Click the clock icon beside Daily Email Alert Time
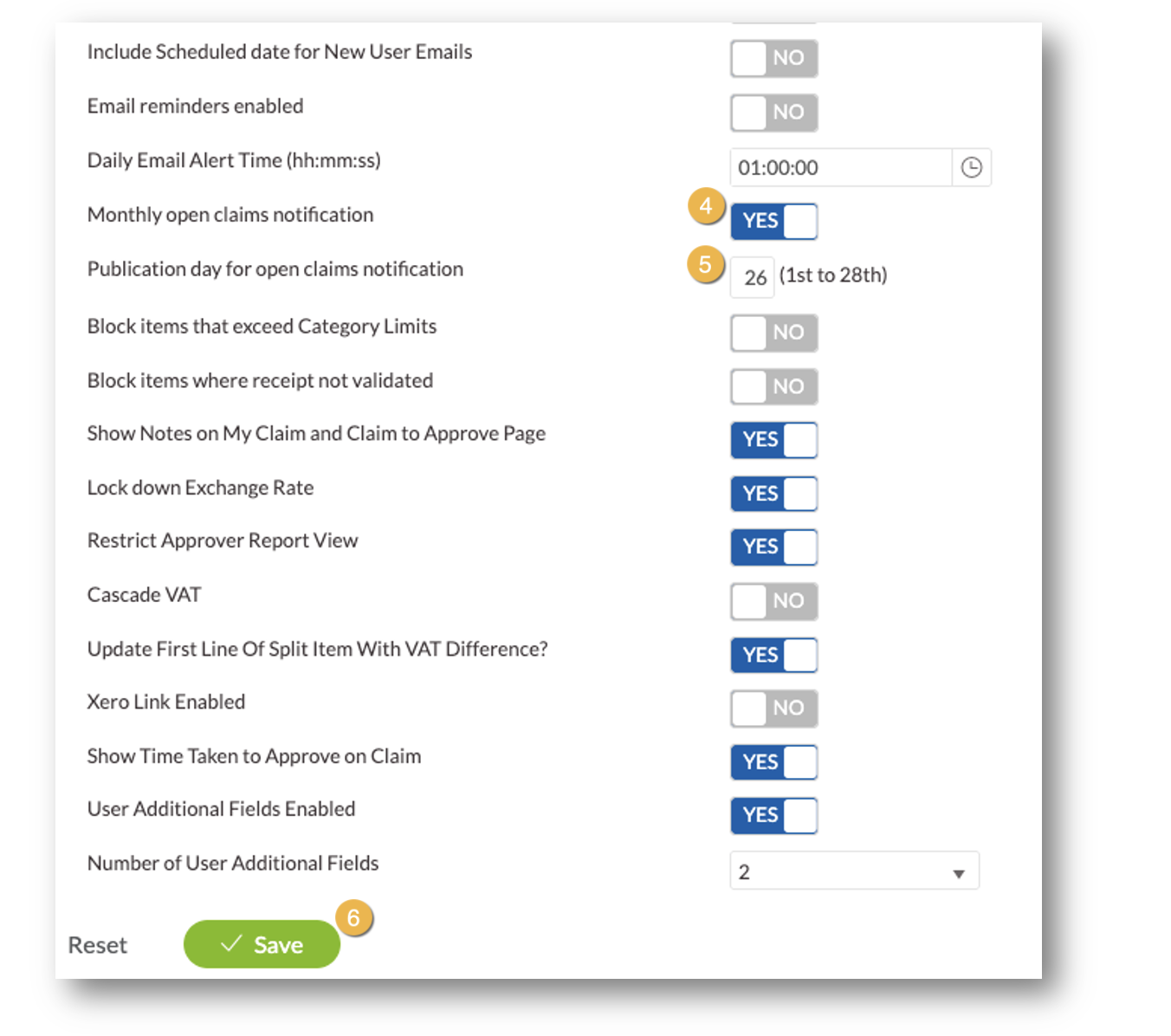This screenshot has width=1171, height=1036. 972,167
